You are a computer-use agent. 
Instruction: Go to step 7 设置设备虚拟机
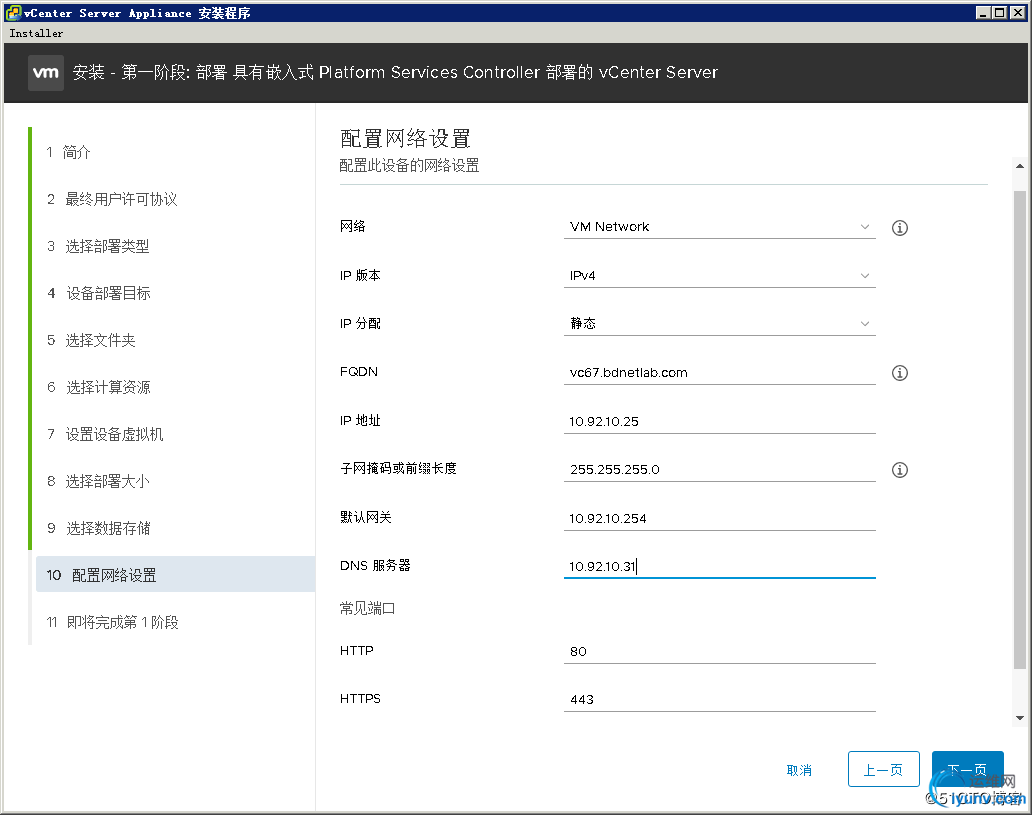point(105,434)
